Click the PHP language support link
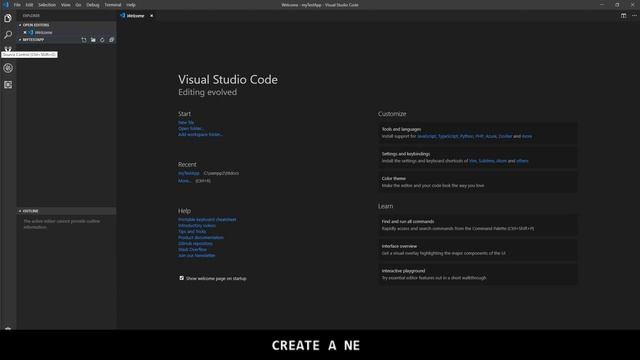This screenshot has width=640, height=360. (x=479, y=136)
